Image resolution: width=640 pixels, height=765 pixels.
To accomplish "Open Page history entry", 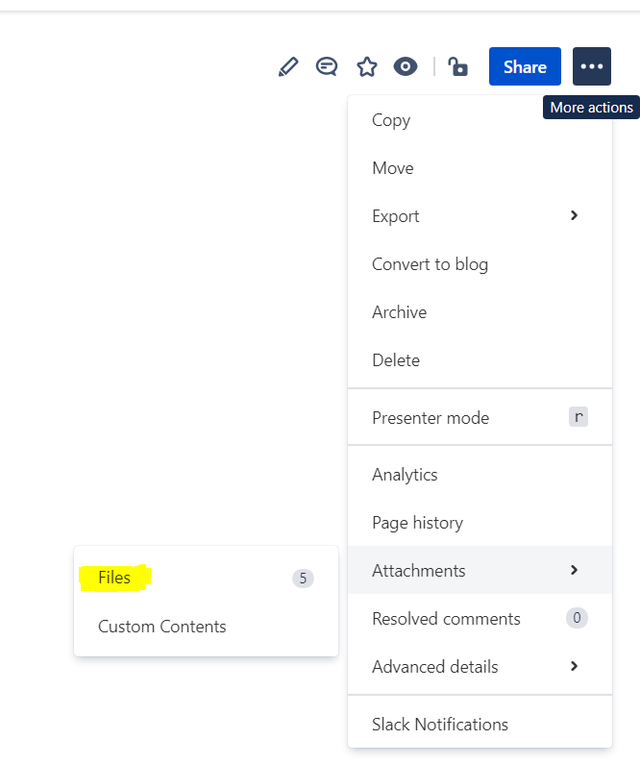I will coord(417,522).
